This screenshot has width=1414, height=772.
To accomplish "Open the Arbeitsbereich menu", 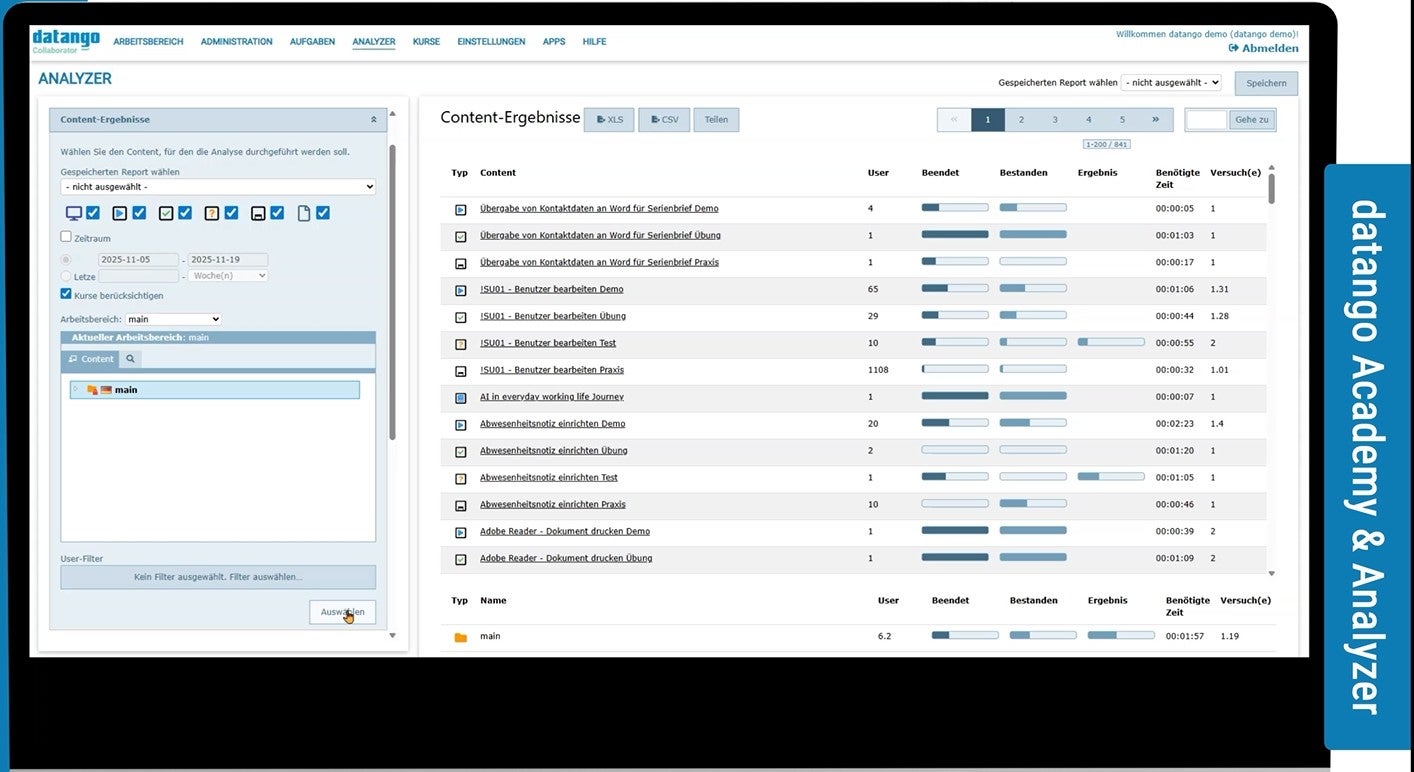I will 148,42.
